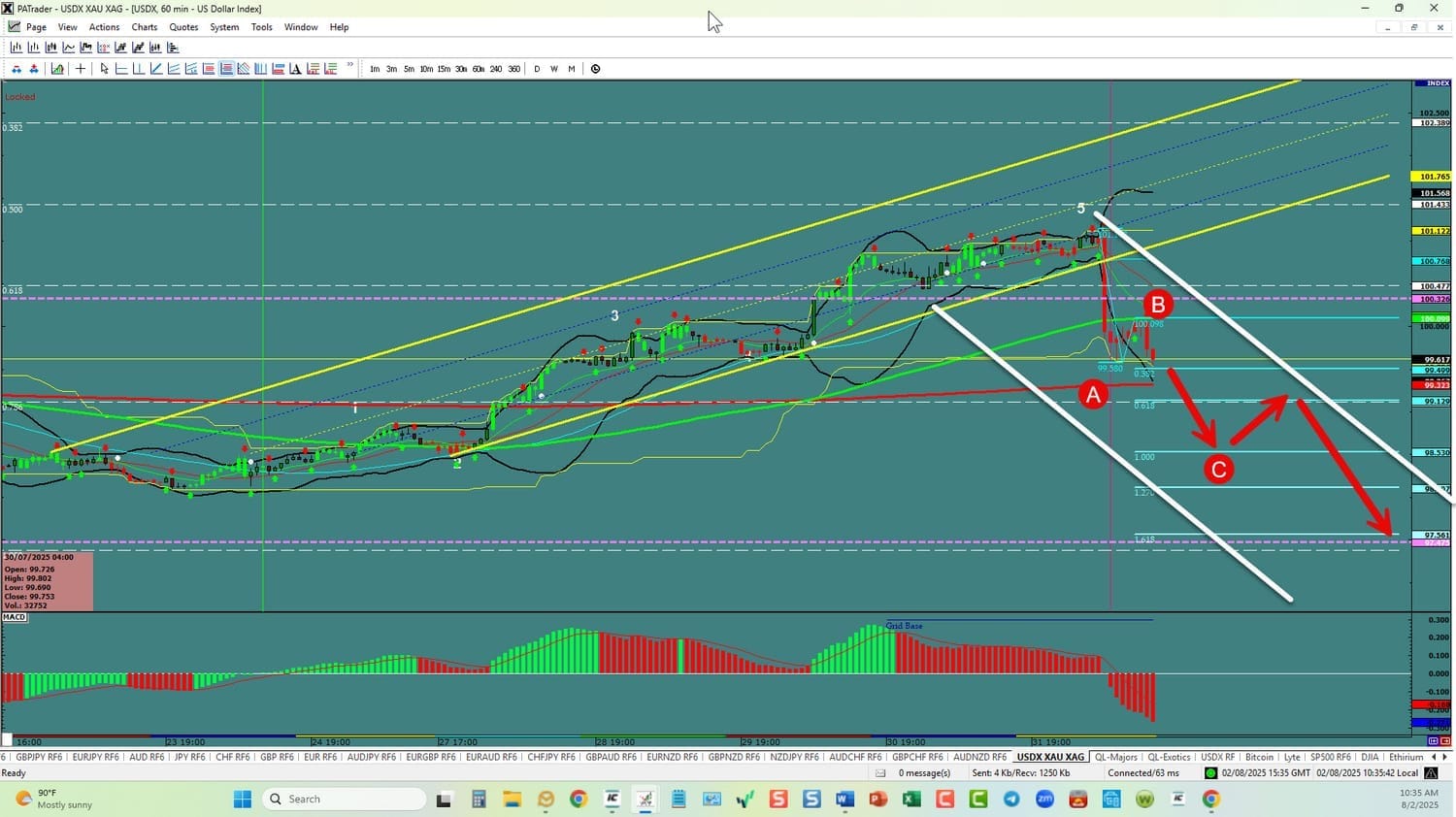Click the PATrader chart icon beside Page menu
1456x817 pixels.
pos(14,27)
